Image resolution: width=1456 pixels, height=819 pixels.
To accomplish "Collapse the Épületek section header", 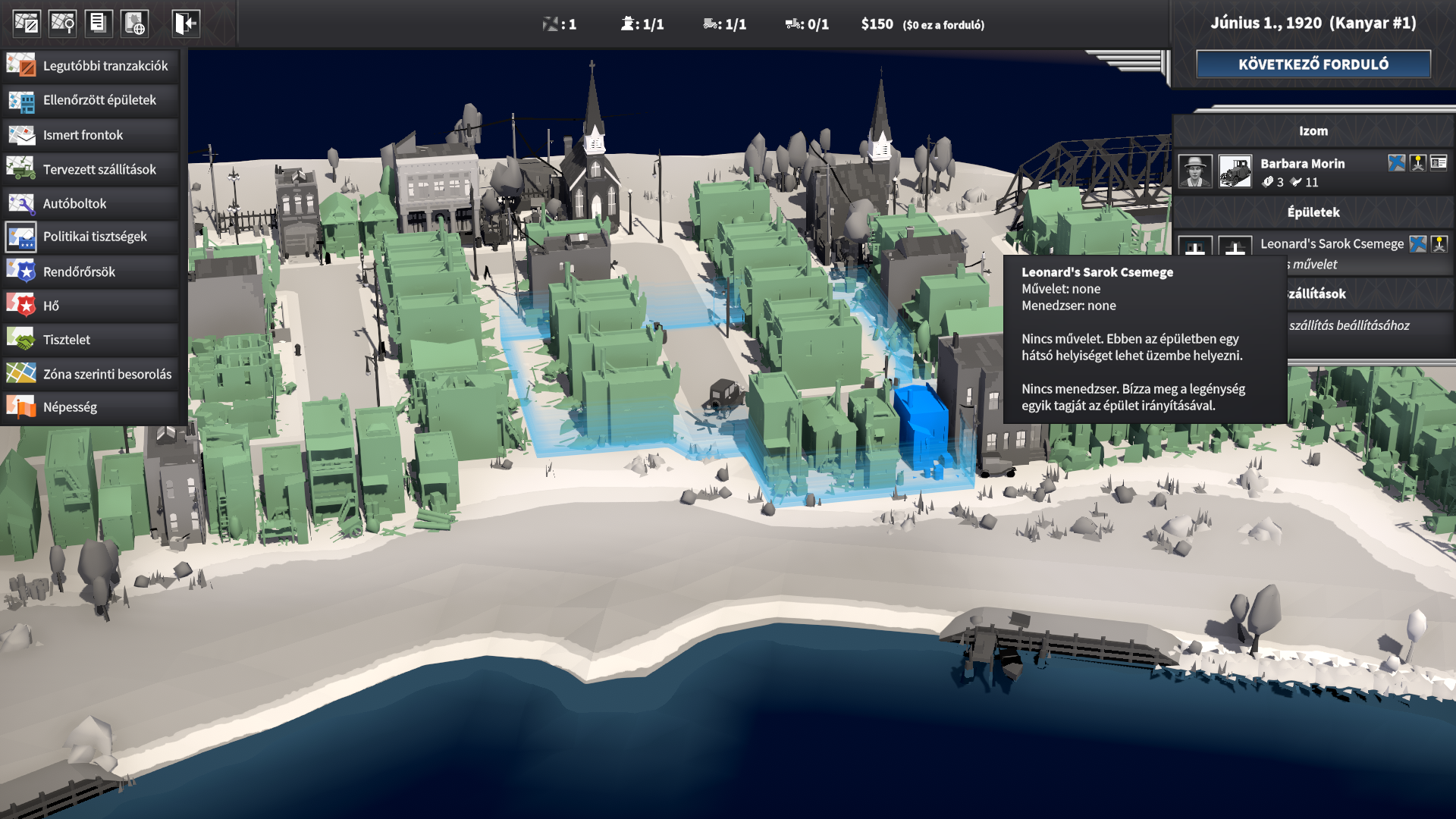I will pyautogui.click(x=1313, y=212).
